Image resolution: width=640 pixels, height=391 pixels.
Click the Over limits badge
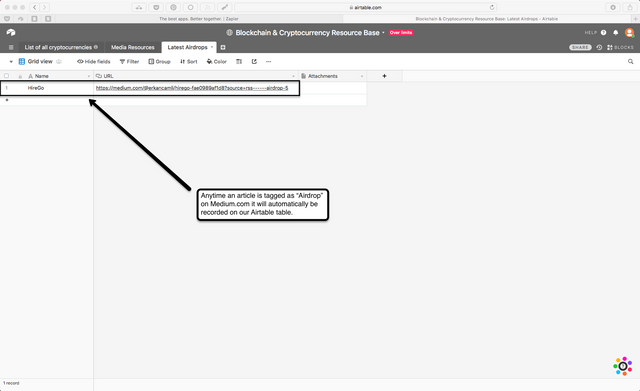pyautogui.click(x=401, y=33)
